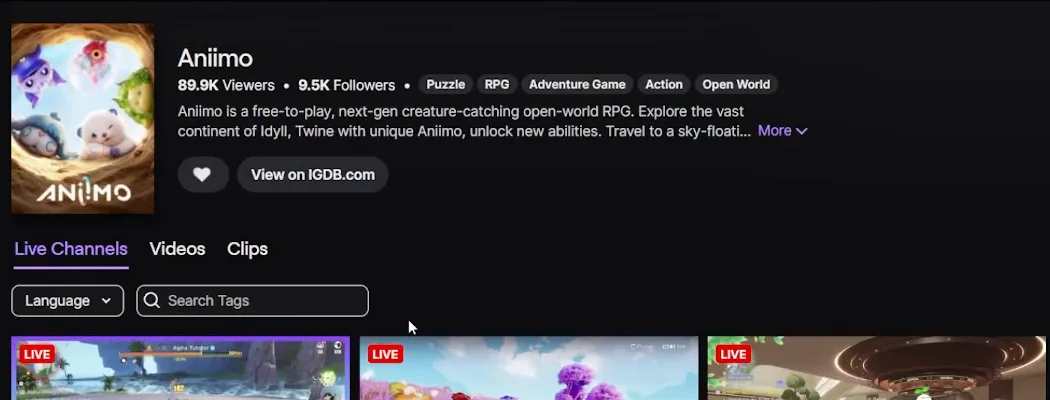The image size is (1050, 400).
Task: Switch to the Clips tab
Action: point(247,249)
